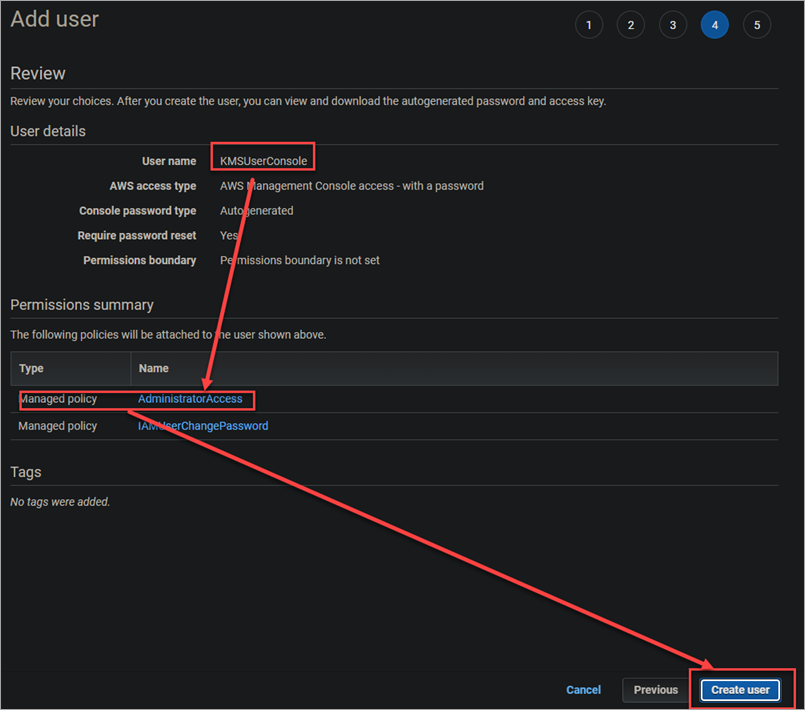Click the Tags section heading
This screenshot has width=805, height=710.
26,472
